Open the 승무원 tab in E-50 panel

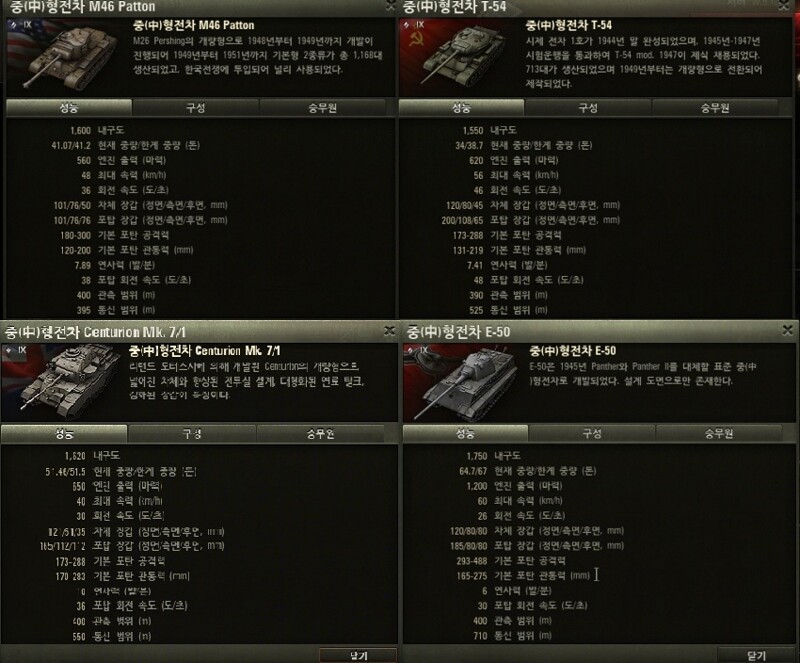point(719,433)
